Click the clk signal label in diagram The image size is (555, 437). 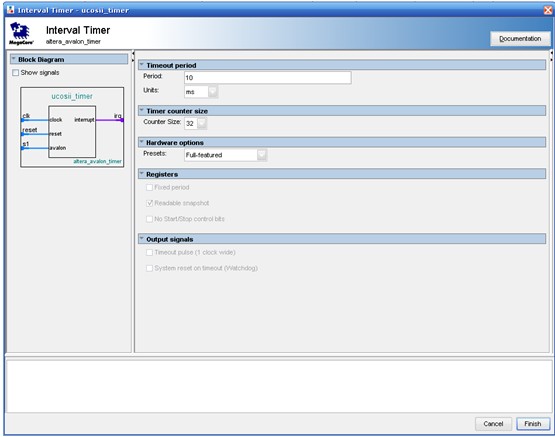pyautogui.click(x=26, y=116)
